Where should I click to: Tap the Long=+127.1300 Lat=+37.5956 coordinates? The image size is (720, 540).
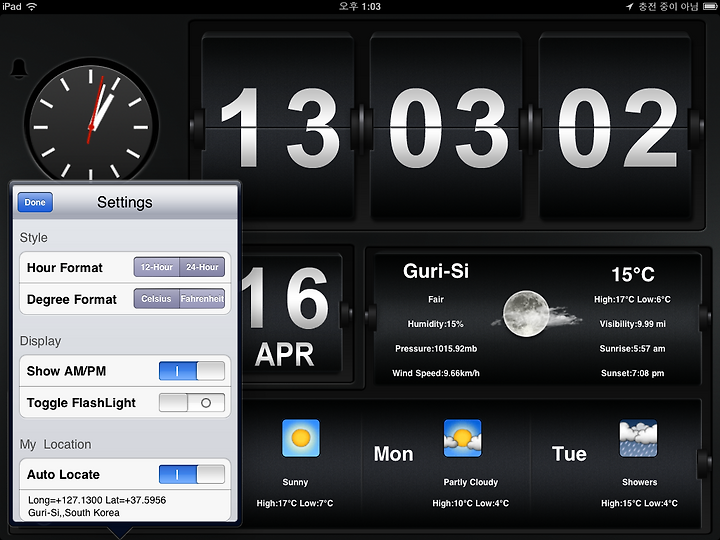point(97,500)
